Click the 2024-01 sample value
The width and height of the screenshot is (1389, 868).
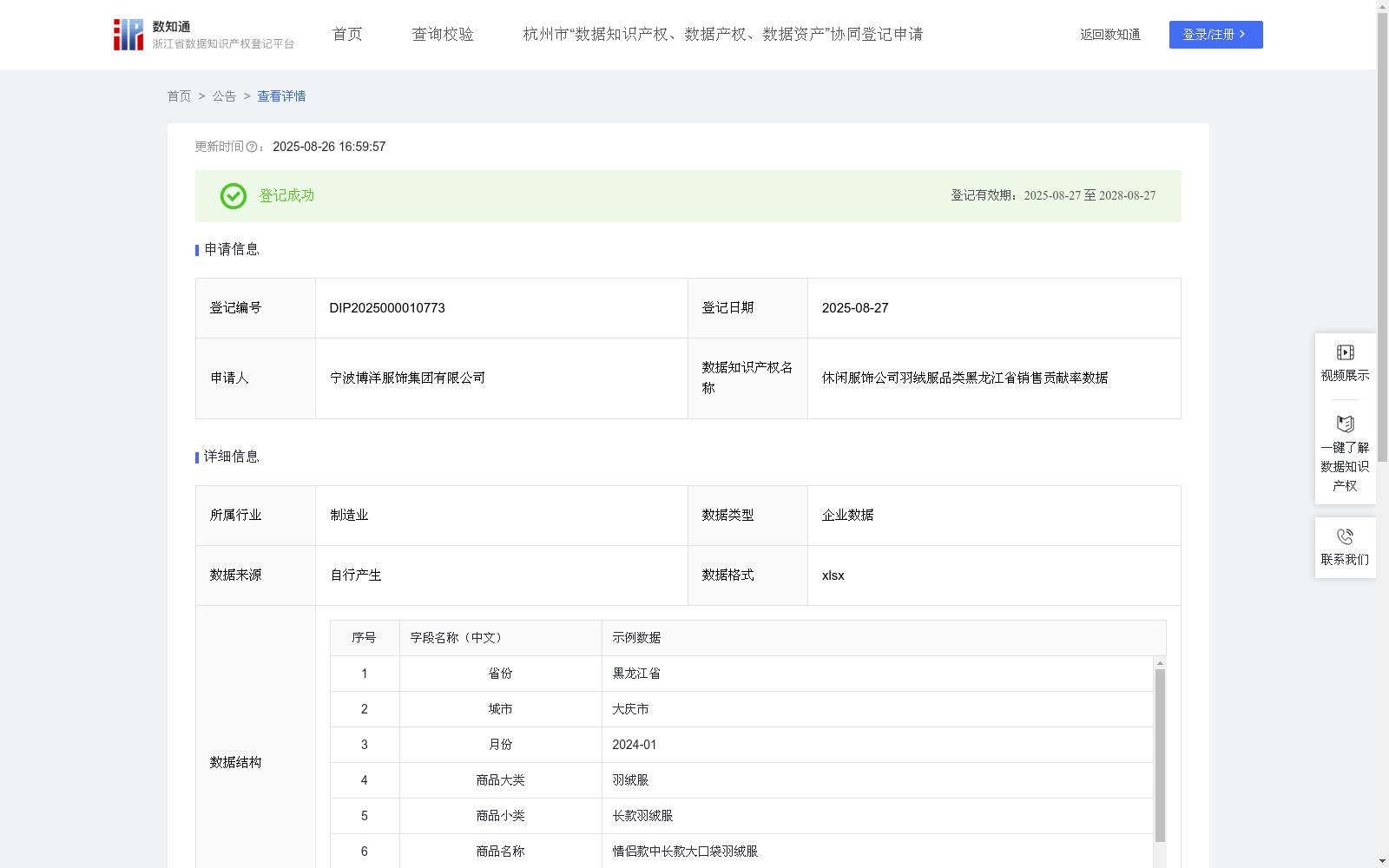click(634, 745)
